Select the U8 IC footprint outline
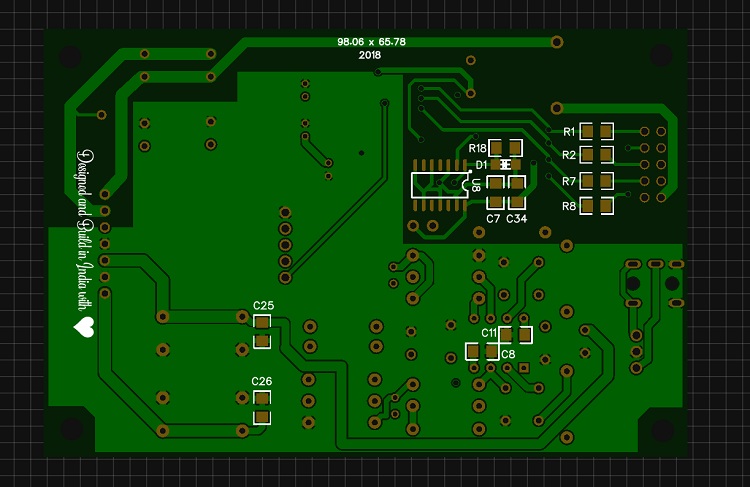The height and width of the screenshot is (487, 750). 440,186
